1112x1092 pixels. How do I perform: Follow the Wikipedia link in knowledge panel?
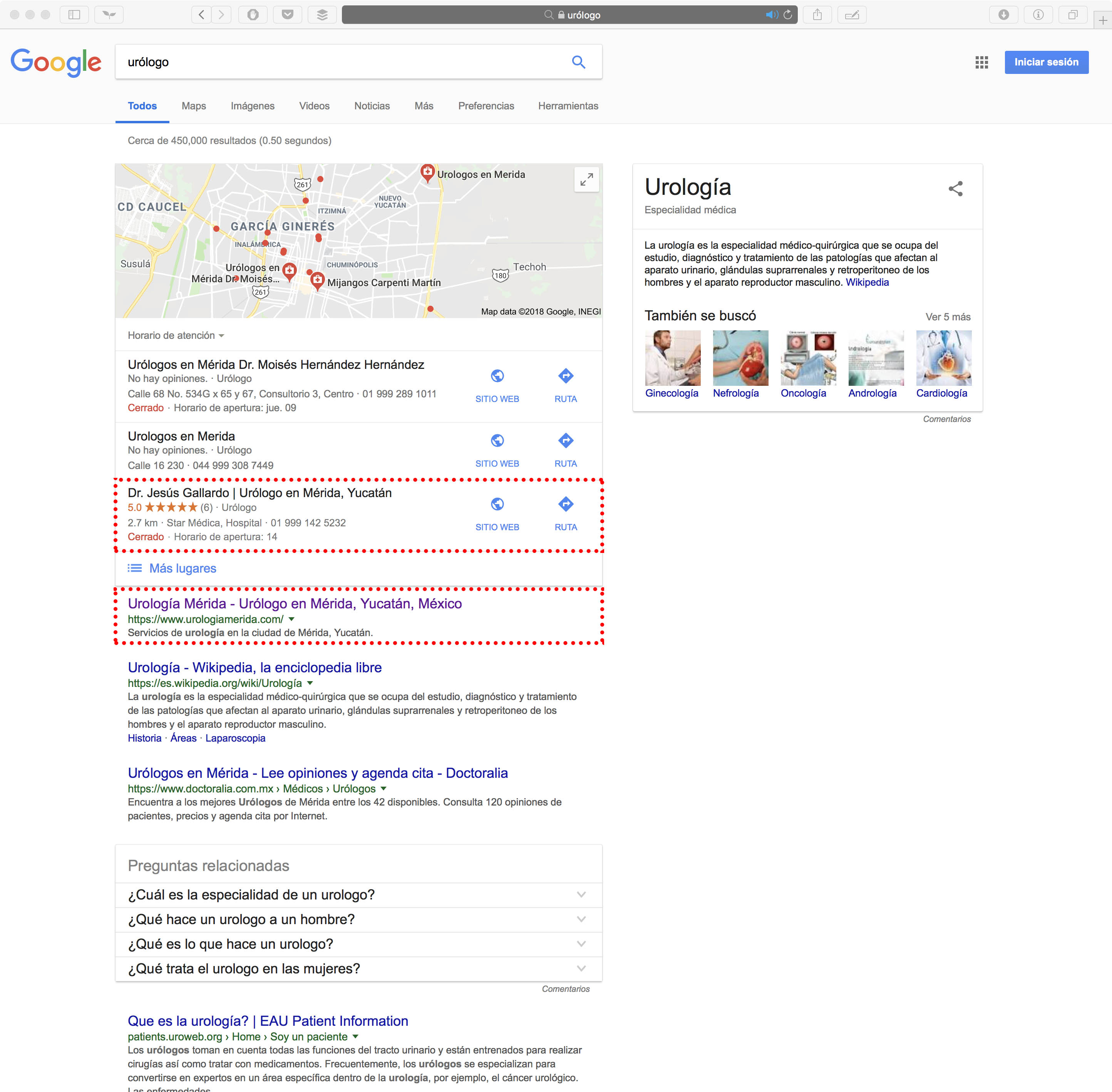(867, 282)
